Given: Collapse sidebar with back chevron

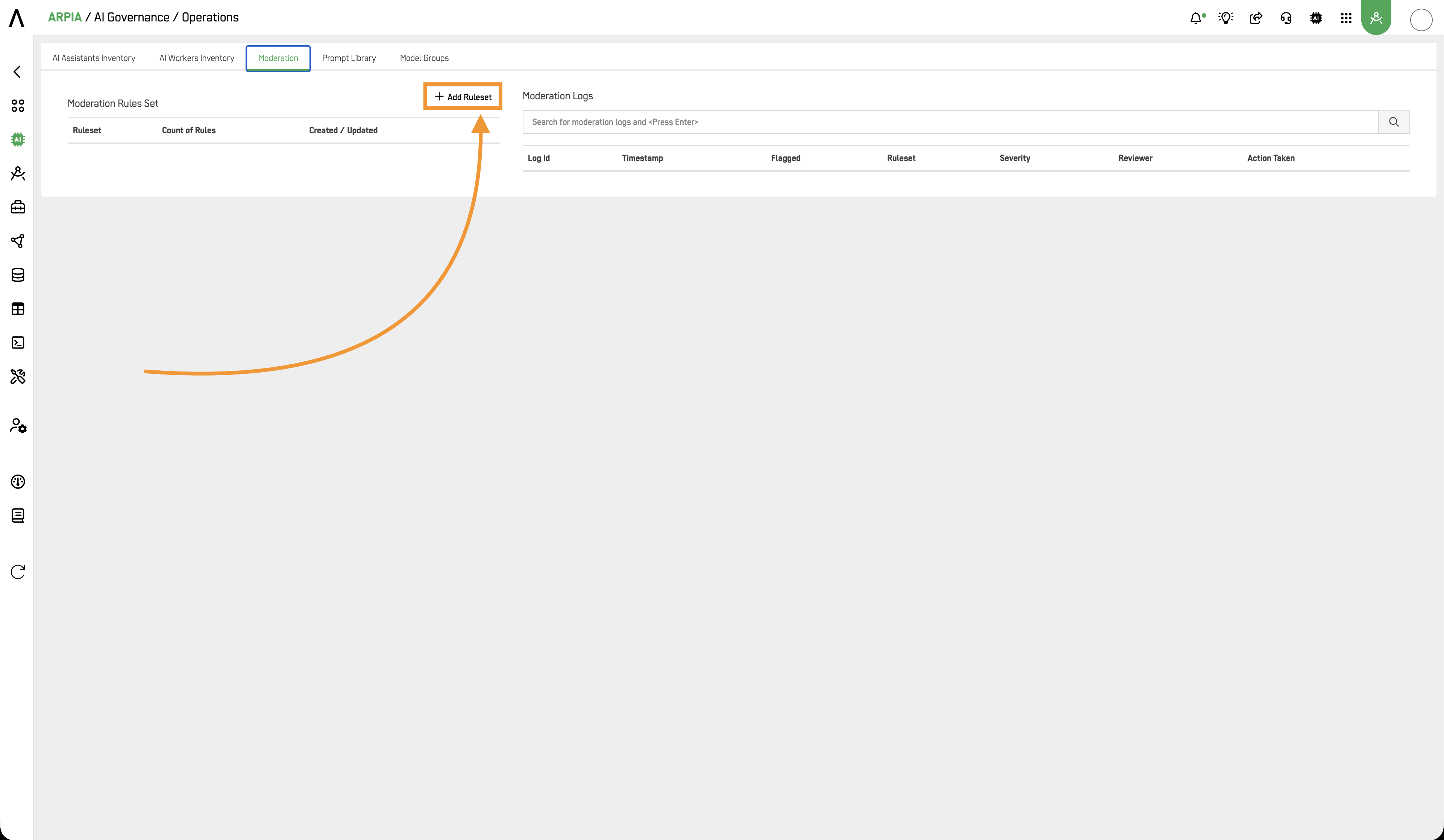Looking at the screenshot, I should [x=17, y=71].
